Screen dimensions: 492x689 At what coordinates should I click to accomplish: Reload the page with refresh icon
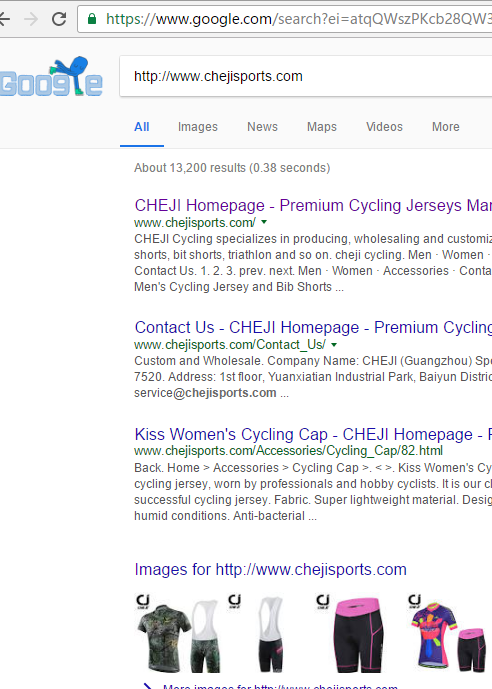pos(59,19)
